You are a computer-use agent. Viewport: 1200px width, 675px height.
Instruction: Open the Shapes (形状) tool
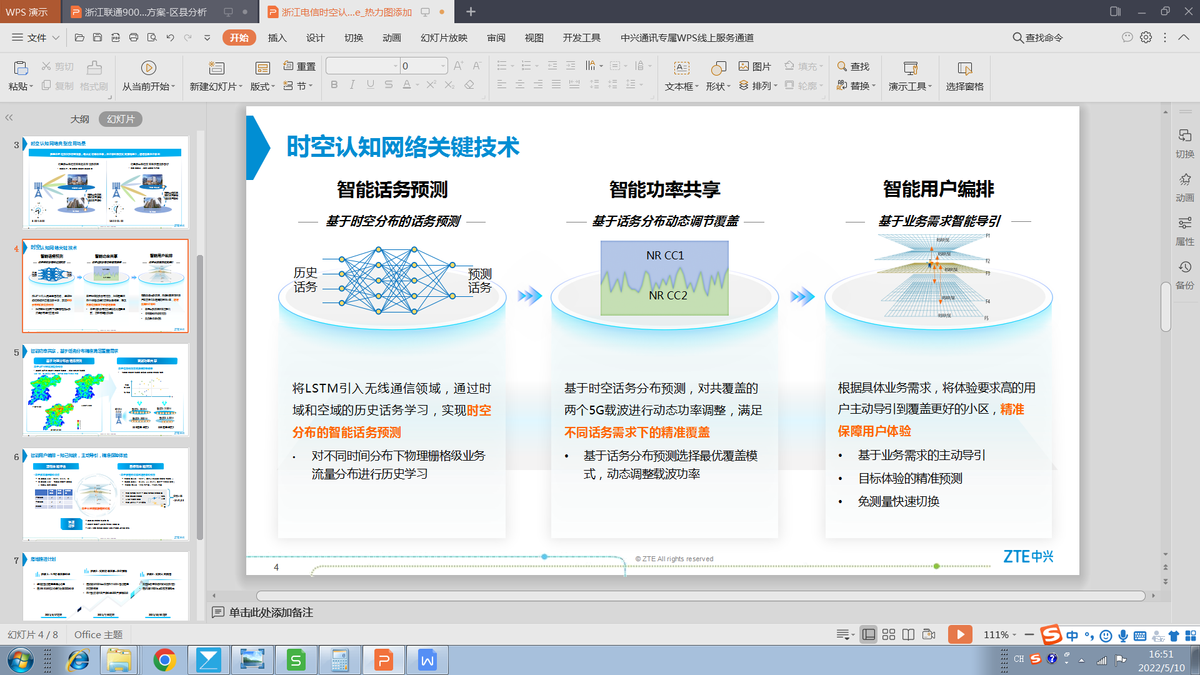[718, 68]
